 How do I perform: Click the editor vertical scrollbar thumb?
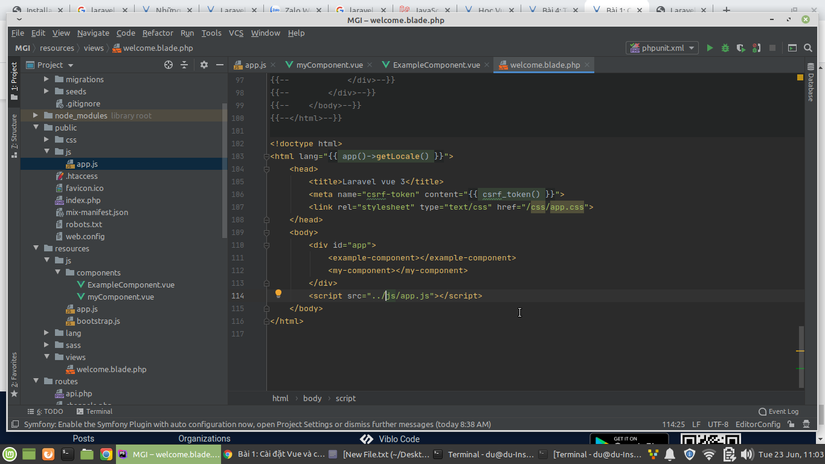tap(801, 356)
